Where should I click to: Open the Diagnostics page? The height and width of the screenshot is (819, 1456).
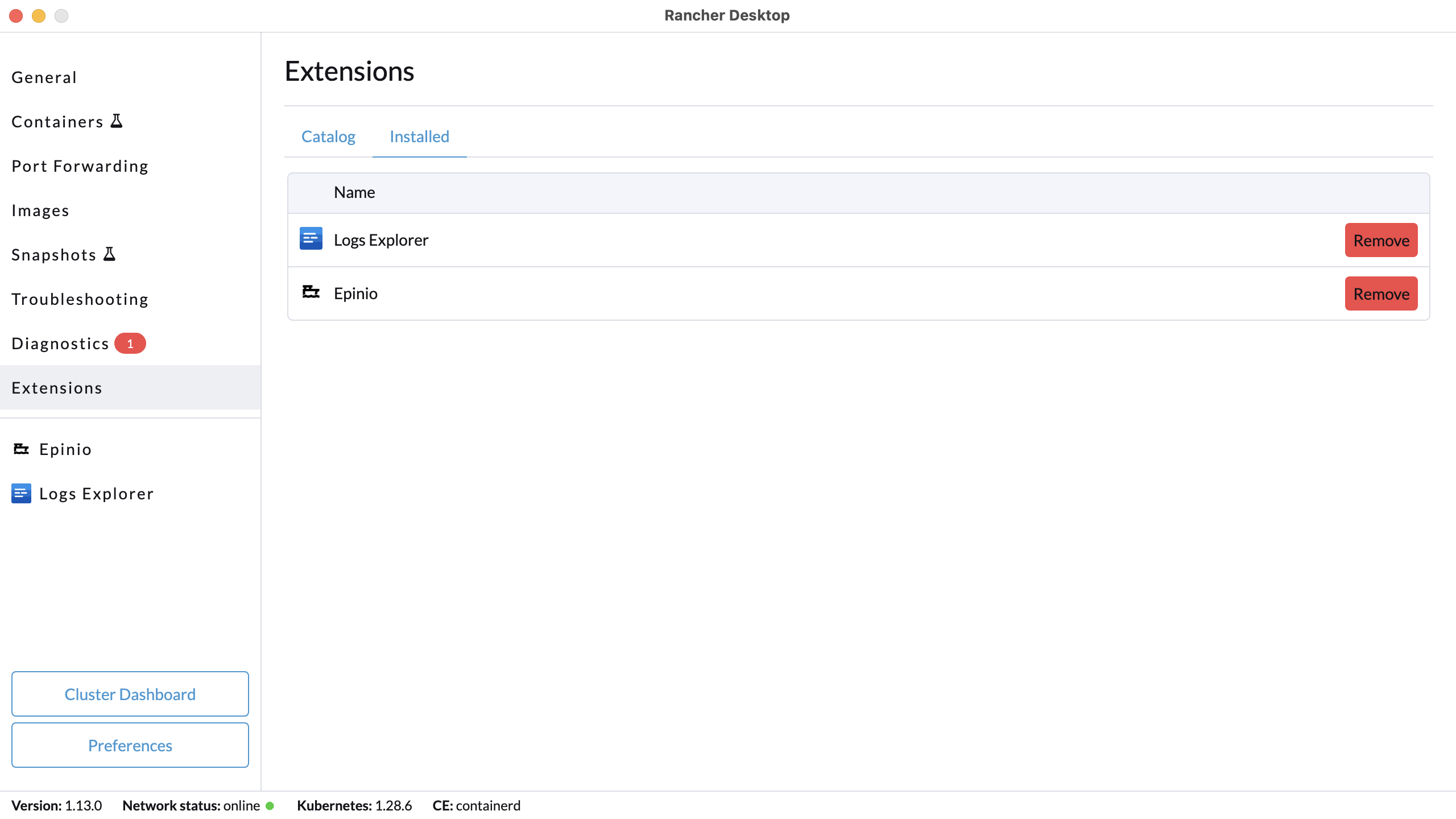click(x=130, y=344)
